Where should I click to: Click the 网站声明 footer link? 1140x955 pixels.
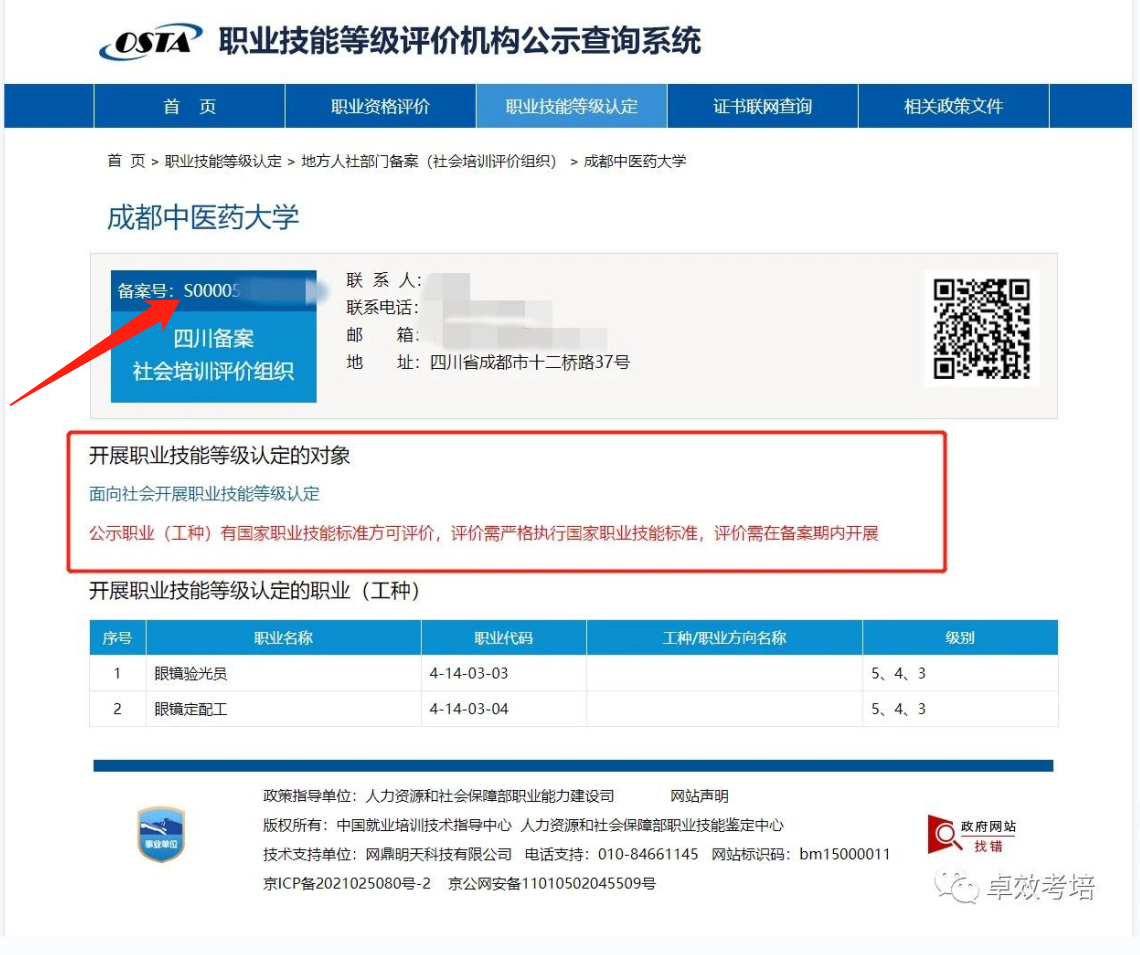pyautogui.click(x=699, y=797)
